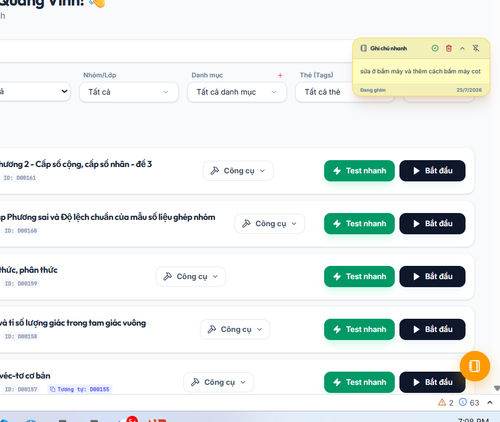Click the title 'véc-tơ cơ bản'
Viewport: 500px width, 422px height.
click(x=25, y=376)
